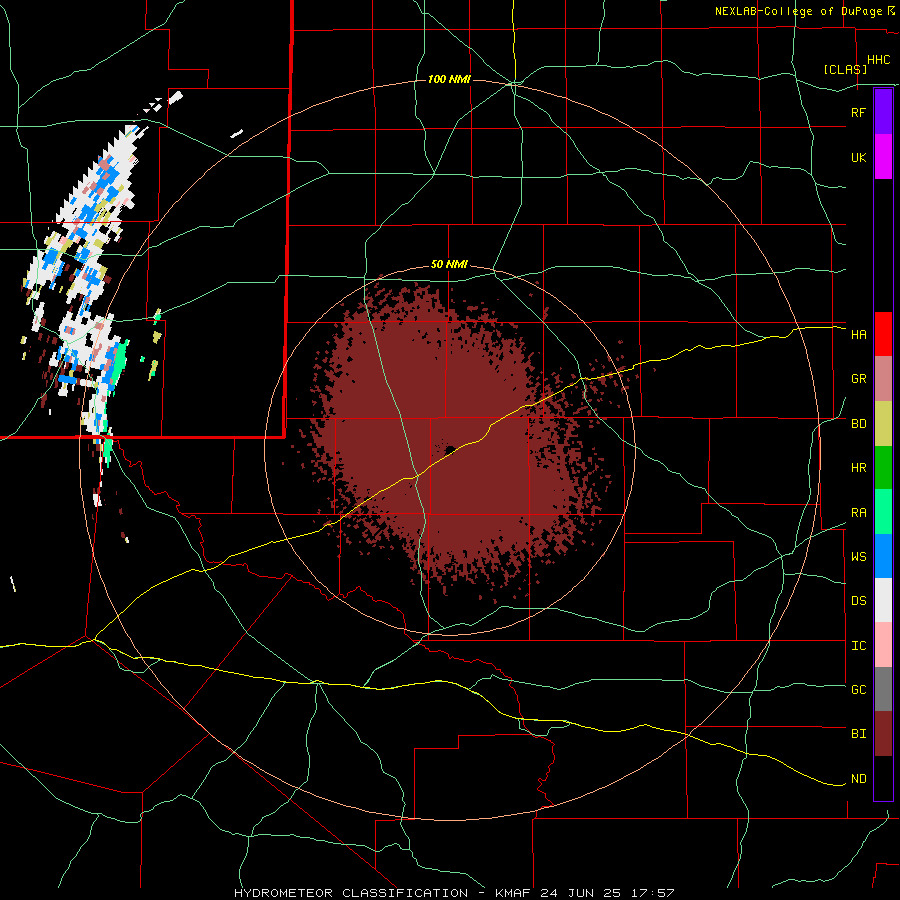Click the gray GC ground clutter swatch

coord(883,689)
